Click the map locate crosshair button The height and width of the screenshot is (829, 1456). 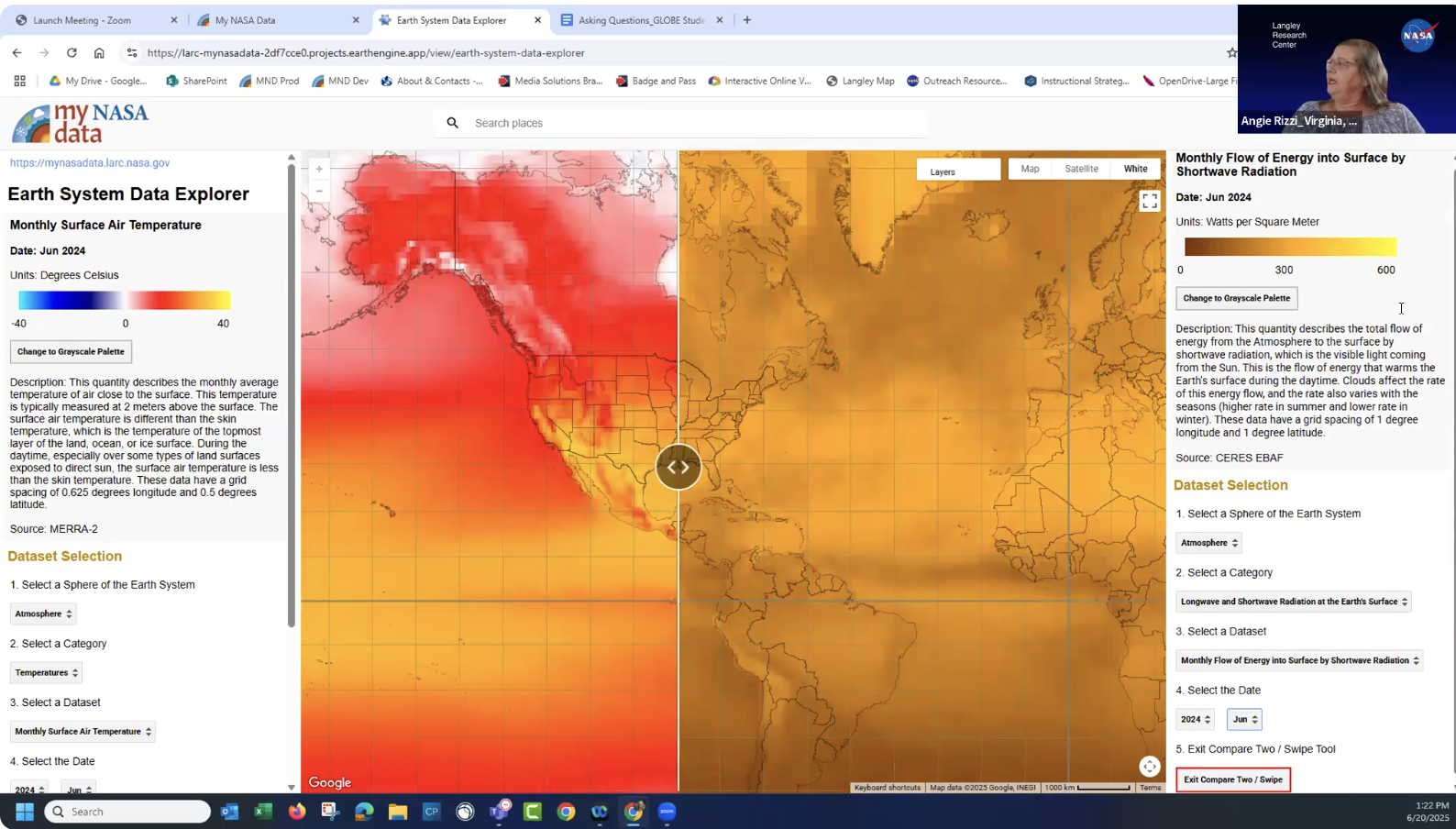tap(1150, 767)
